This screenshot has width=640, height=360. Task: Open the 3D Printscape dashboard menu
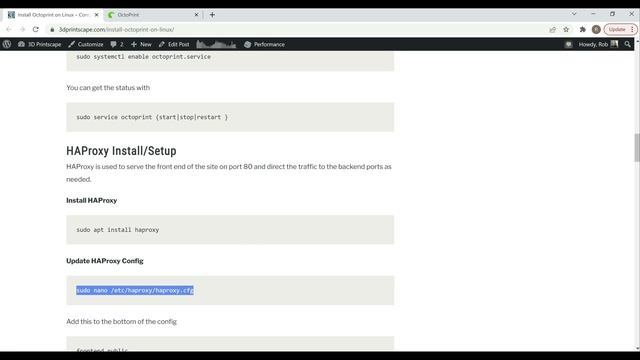point(40,44)
